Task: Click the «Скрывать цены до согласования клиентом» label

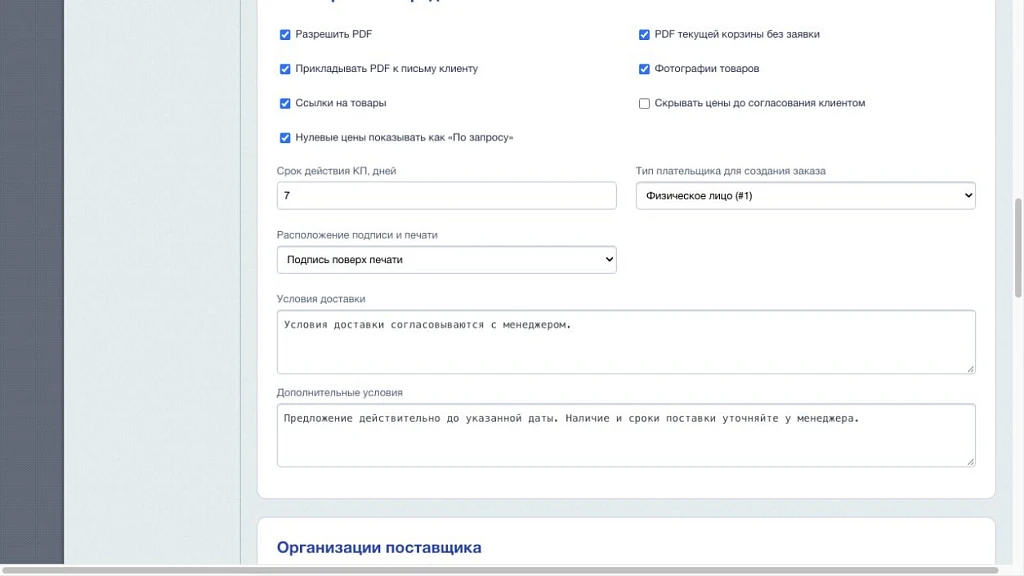Action: click(x=760, y=103)
